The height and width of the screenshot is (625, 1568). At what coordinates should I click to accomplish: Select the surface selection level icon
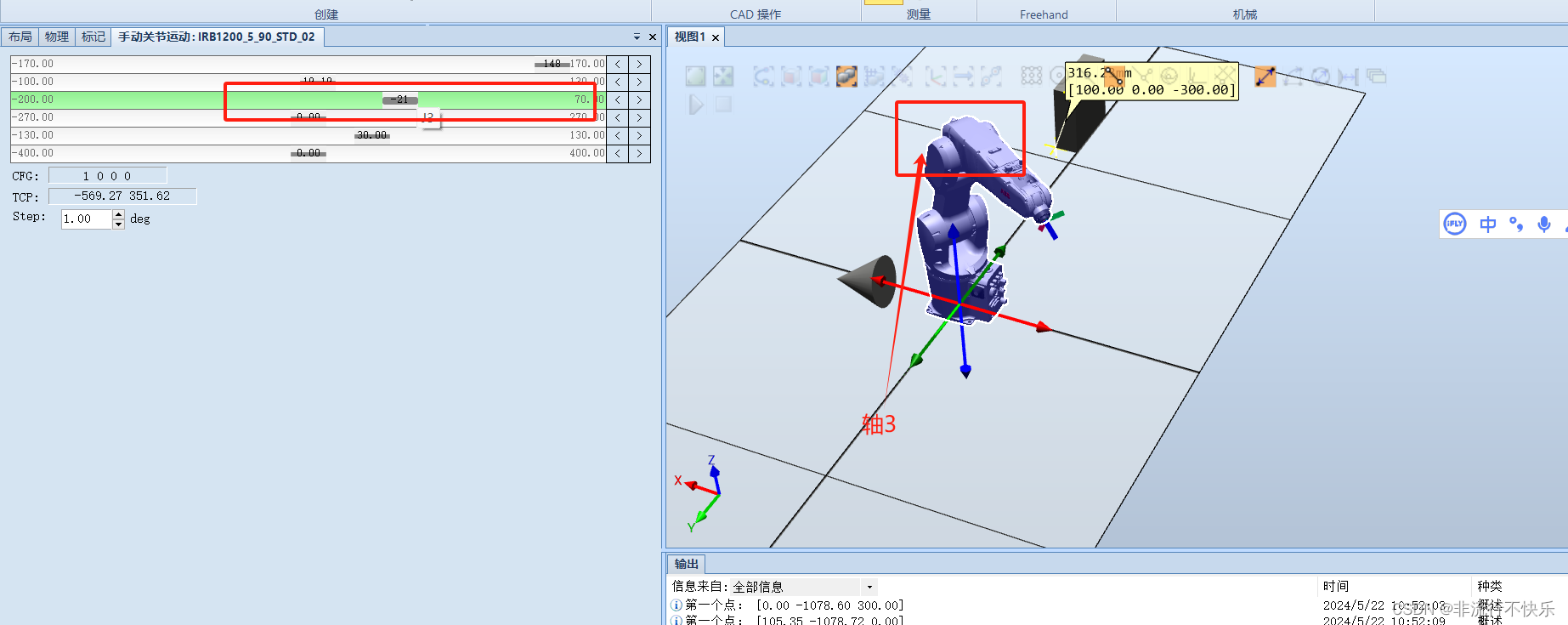(x=791, y=77)
